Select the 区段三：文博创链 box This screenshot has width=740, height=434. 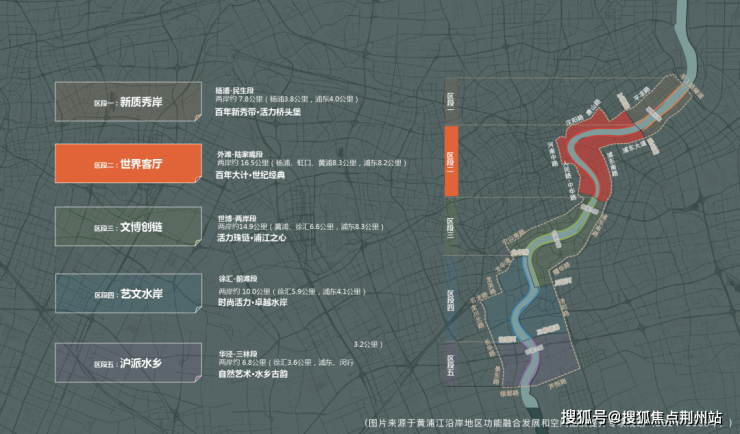128,226
